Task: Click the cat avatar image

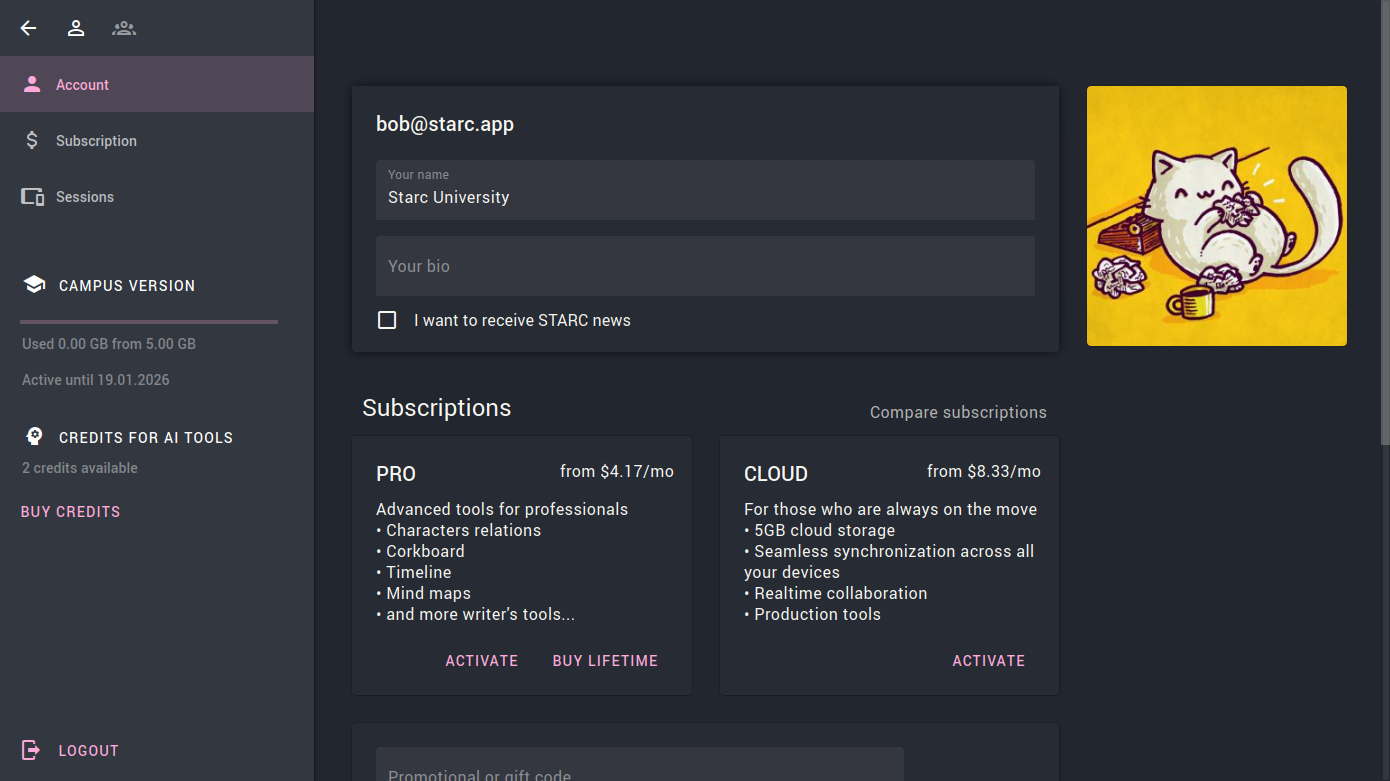Action: click(1216, 216)
